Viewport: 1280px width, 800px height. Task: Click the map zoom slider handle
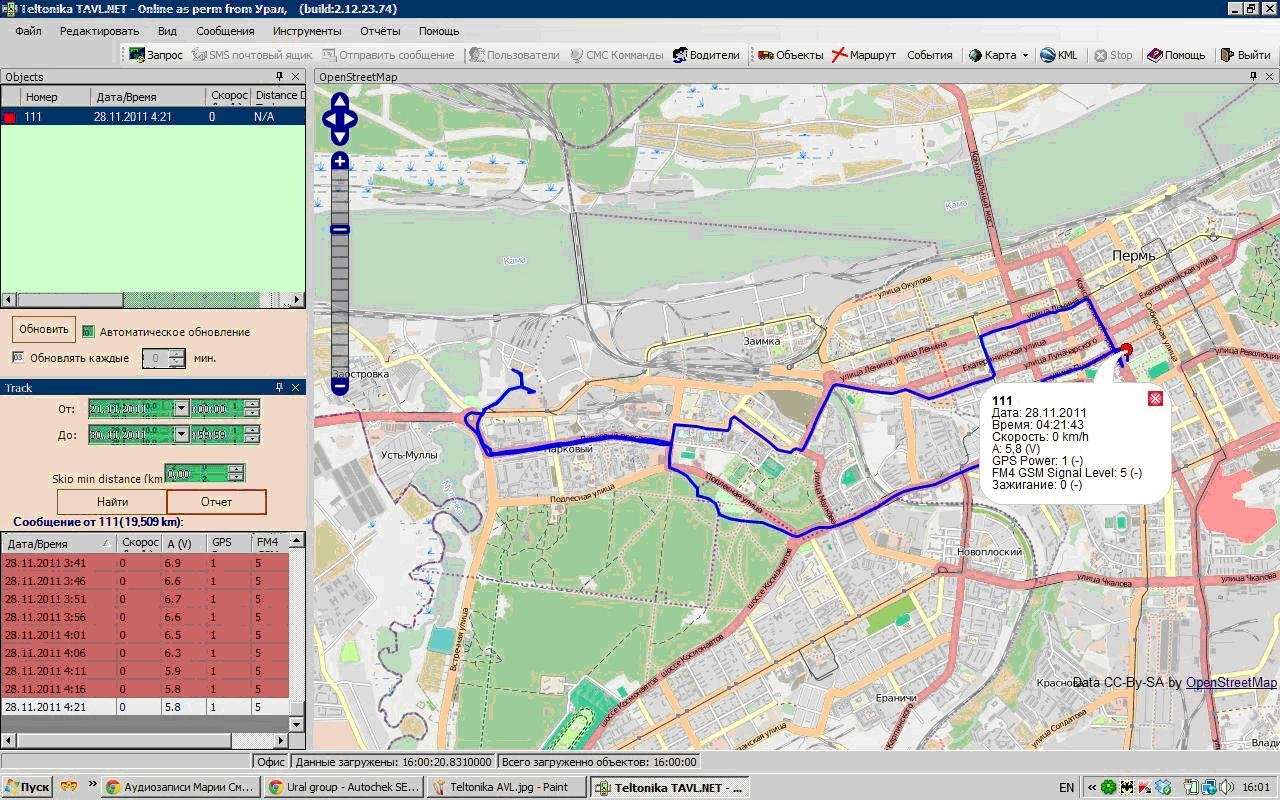click(340, 229)
